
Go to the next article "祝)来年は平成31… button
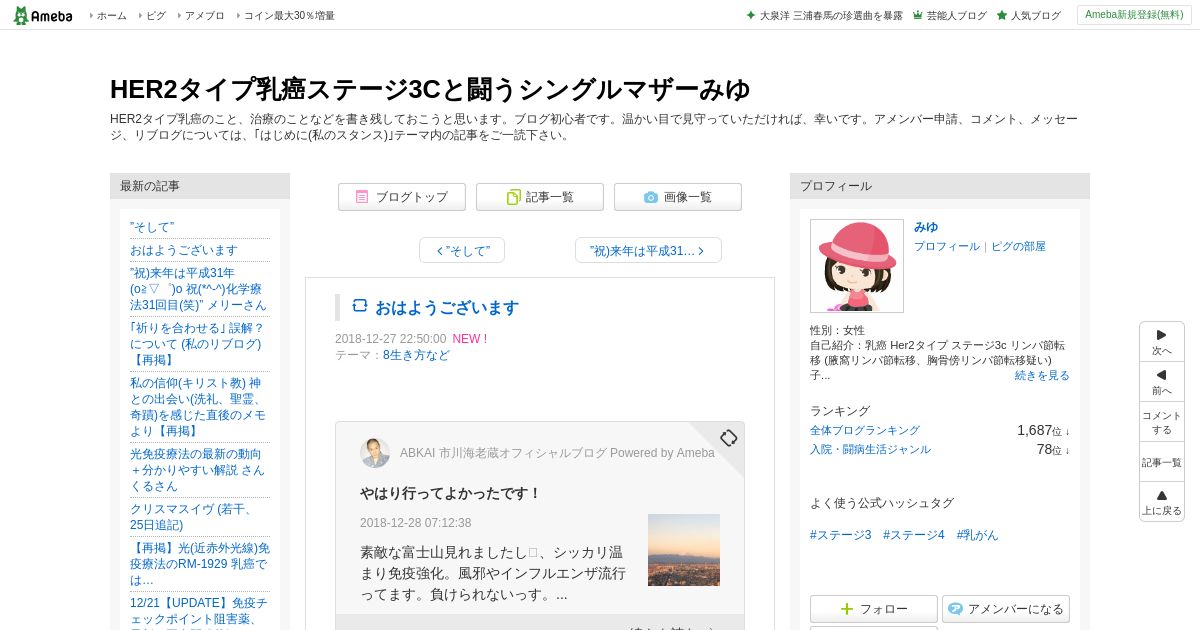[x=648, y=250]
